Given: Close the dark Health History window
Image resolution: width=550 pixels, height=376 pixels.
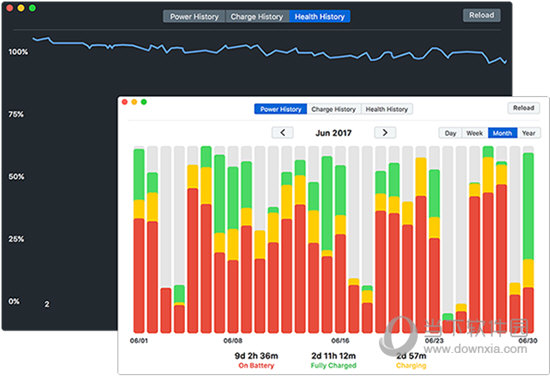Looking at the screenshot, I should tap(10, 8).
